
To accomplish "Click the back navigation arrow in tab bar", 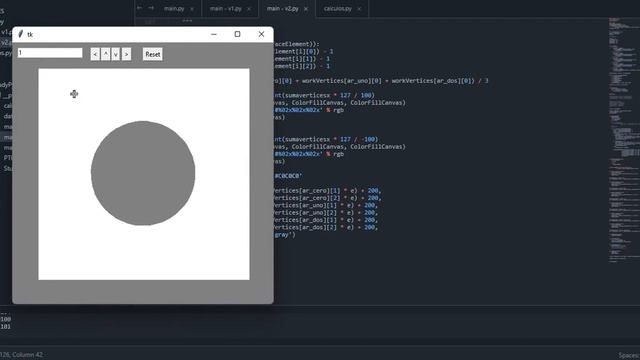I will pos(140,8).
